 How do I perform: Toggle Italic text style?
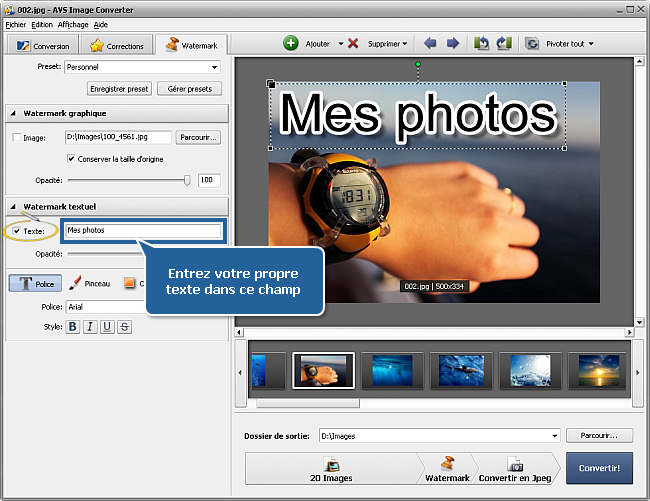pyautogui.click(x=90, y=326)
